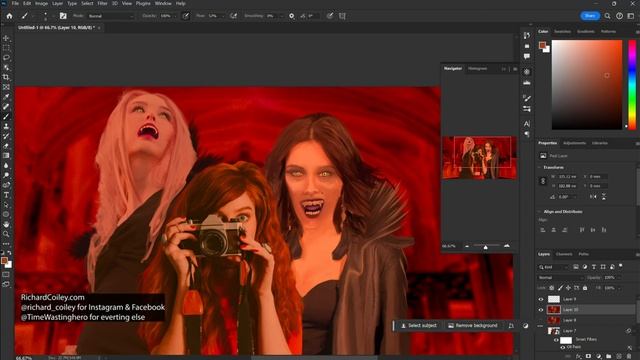The image size is (640, 360).
Task: Select the Layer 8 thumbnail
Action: 553,320
